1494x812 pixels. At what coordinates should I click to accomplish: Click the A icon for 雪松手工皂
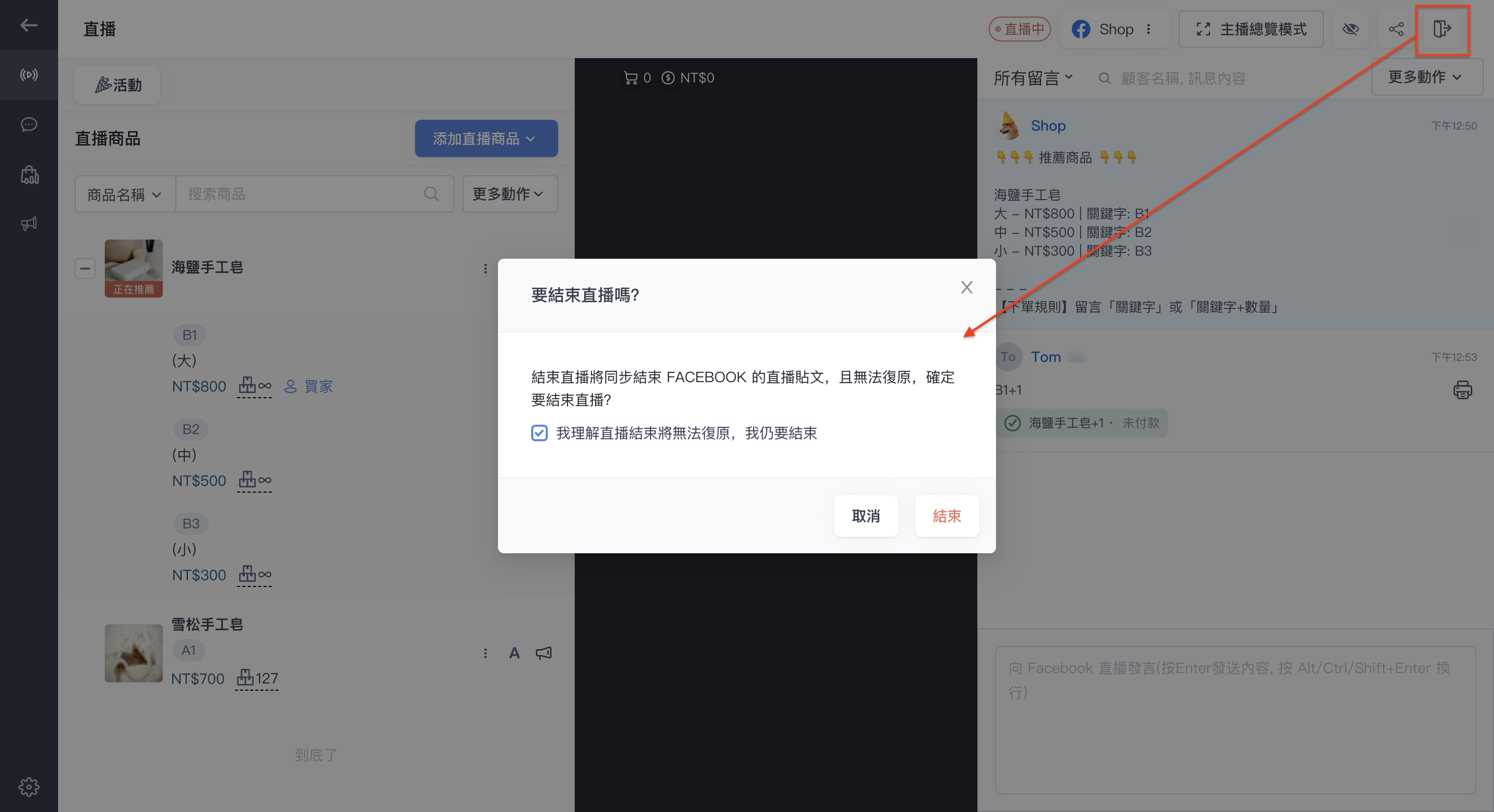(515, 653)
